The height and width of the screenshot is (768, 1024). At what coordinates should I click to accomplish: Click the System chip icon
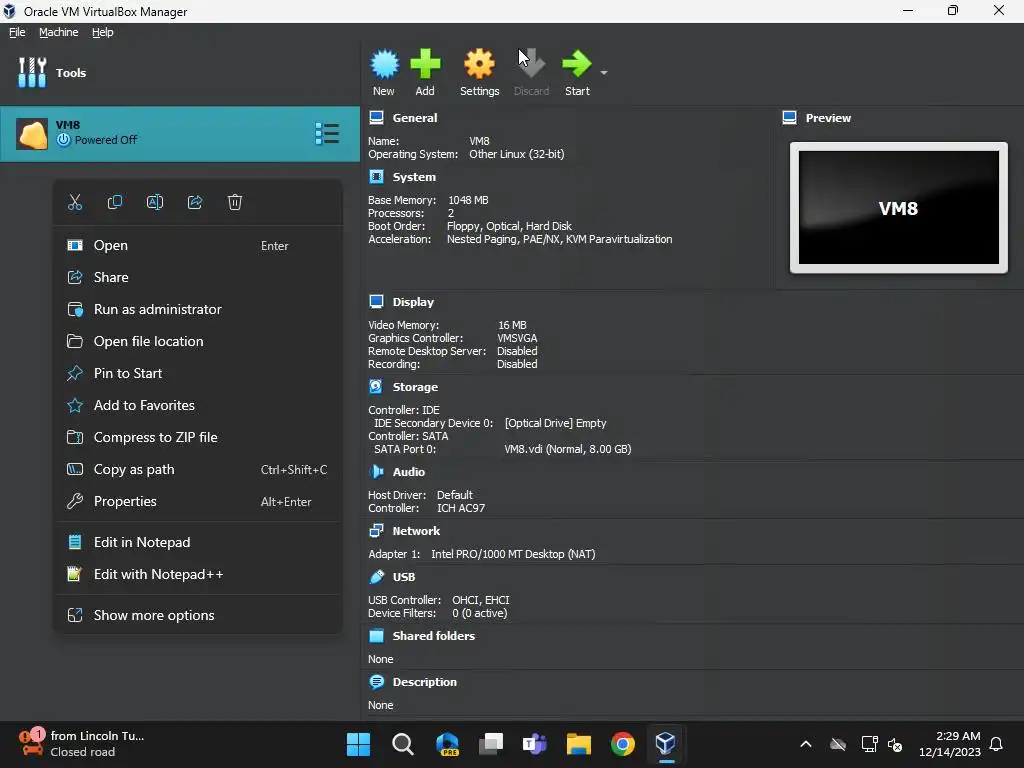coord(377,177)
